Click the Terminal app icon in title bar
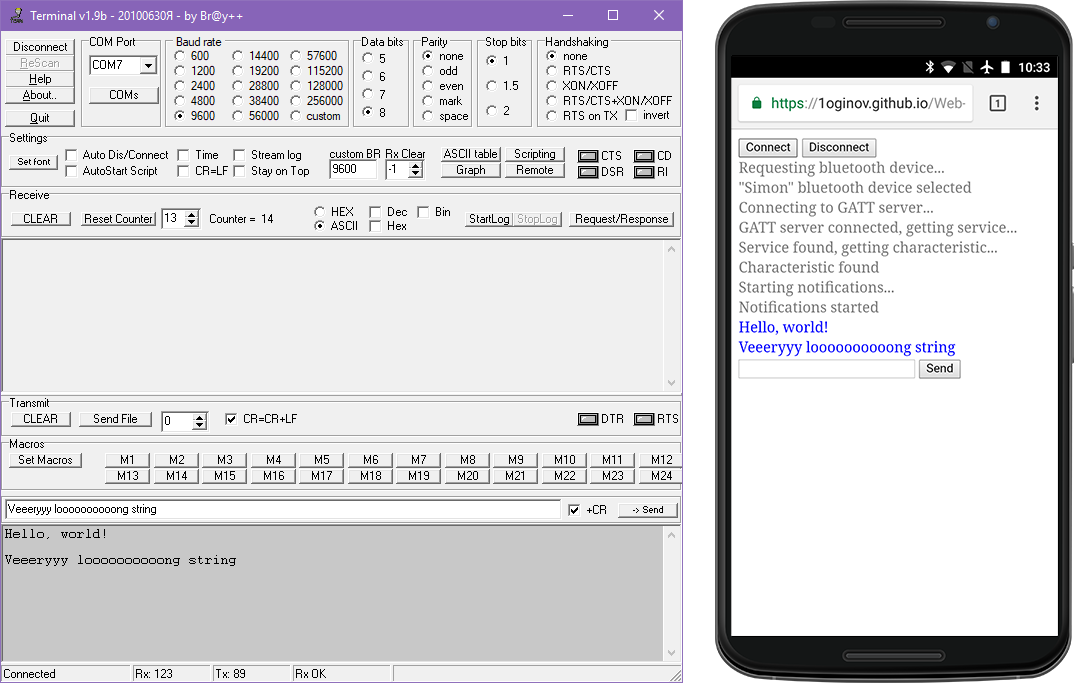This screenshot has width=1074, height=683. tap(16, 15)
